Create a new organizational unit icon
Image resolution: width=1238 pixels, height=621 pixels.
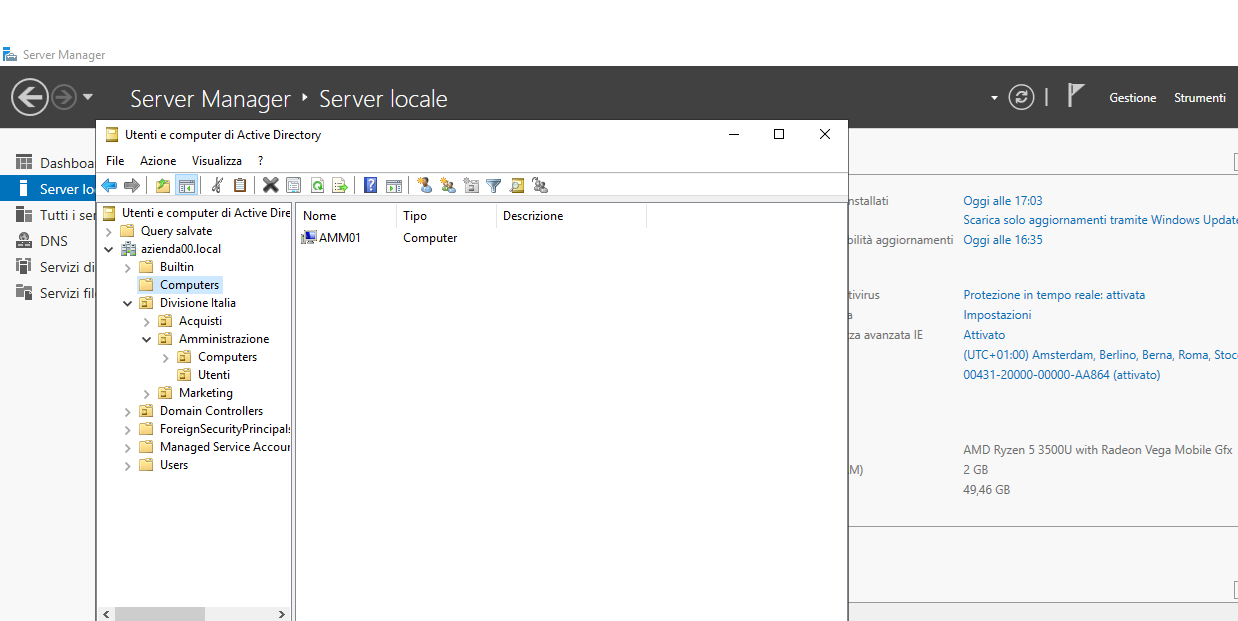click(x=471, y=185)
